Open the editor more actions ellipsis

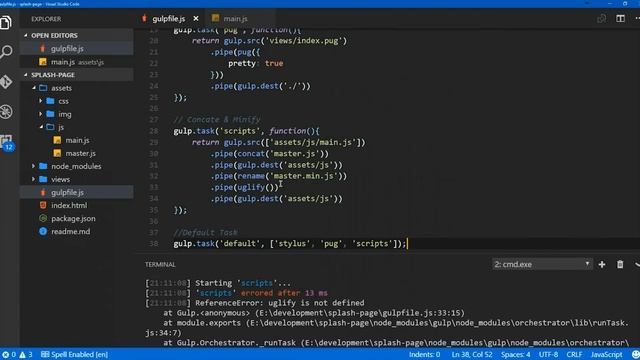pyautogui.click(x=637, y=19)
